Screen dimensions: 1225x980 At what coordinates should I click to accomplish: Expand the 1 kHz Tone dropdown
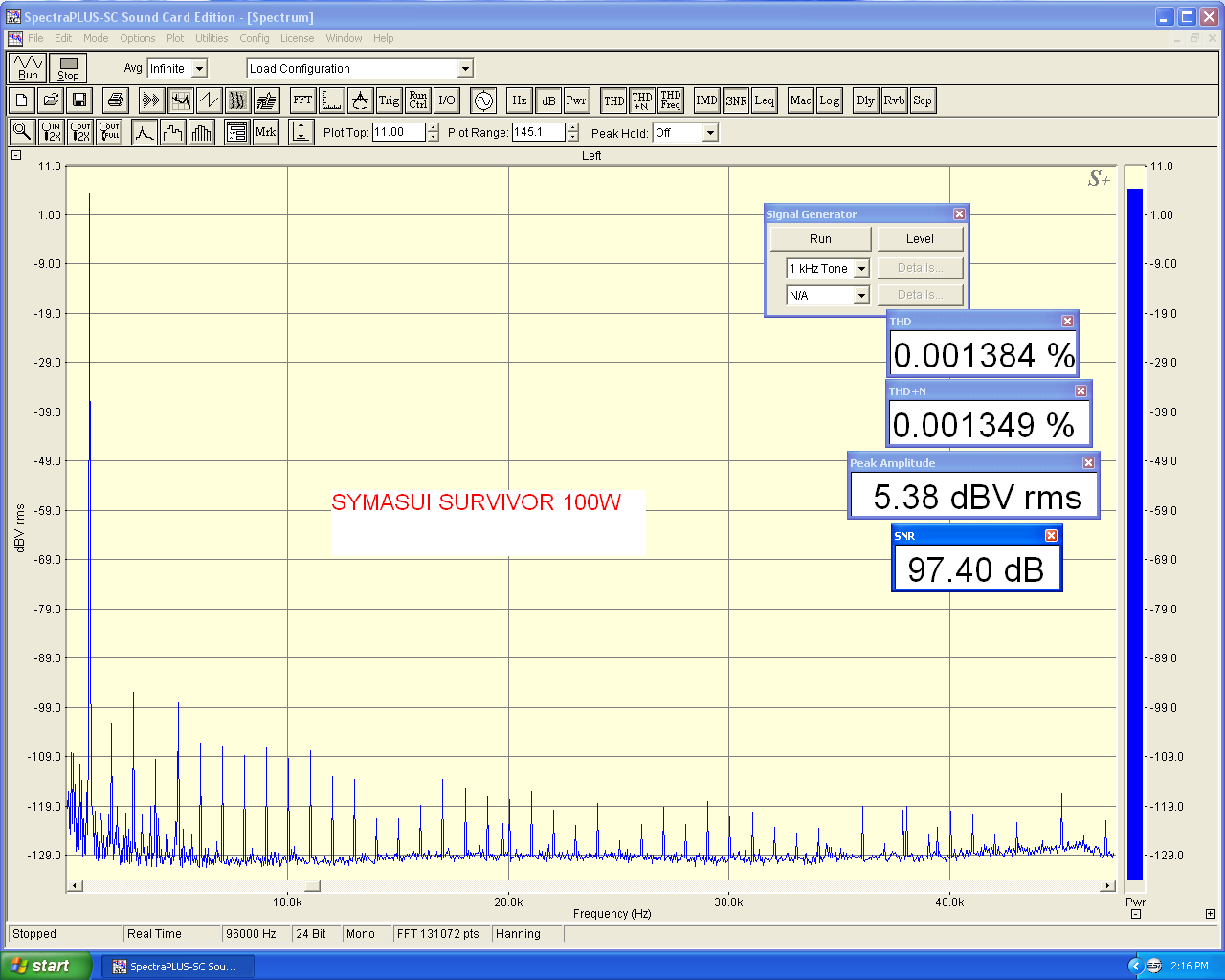(x=861, y=269)
